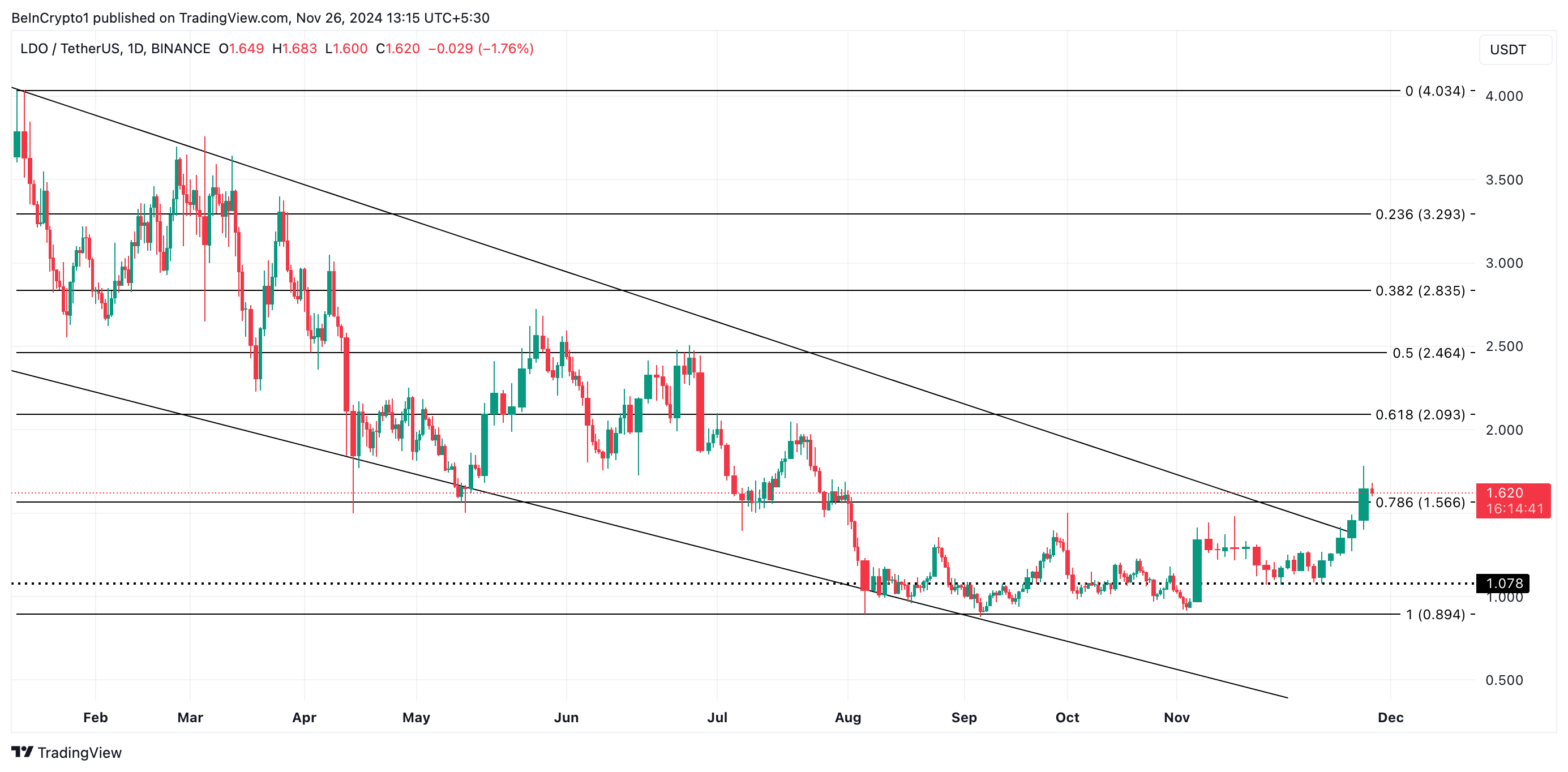Select the 0.382 (2.835) Fibonacci label
Viewport: 1568px width, 772px height.
tap(1420, 291)
